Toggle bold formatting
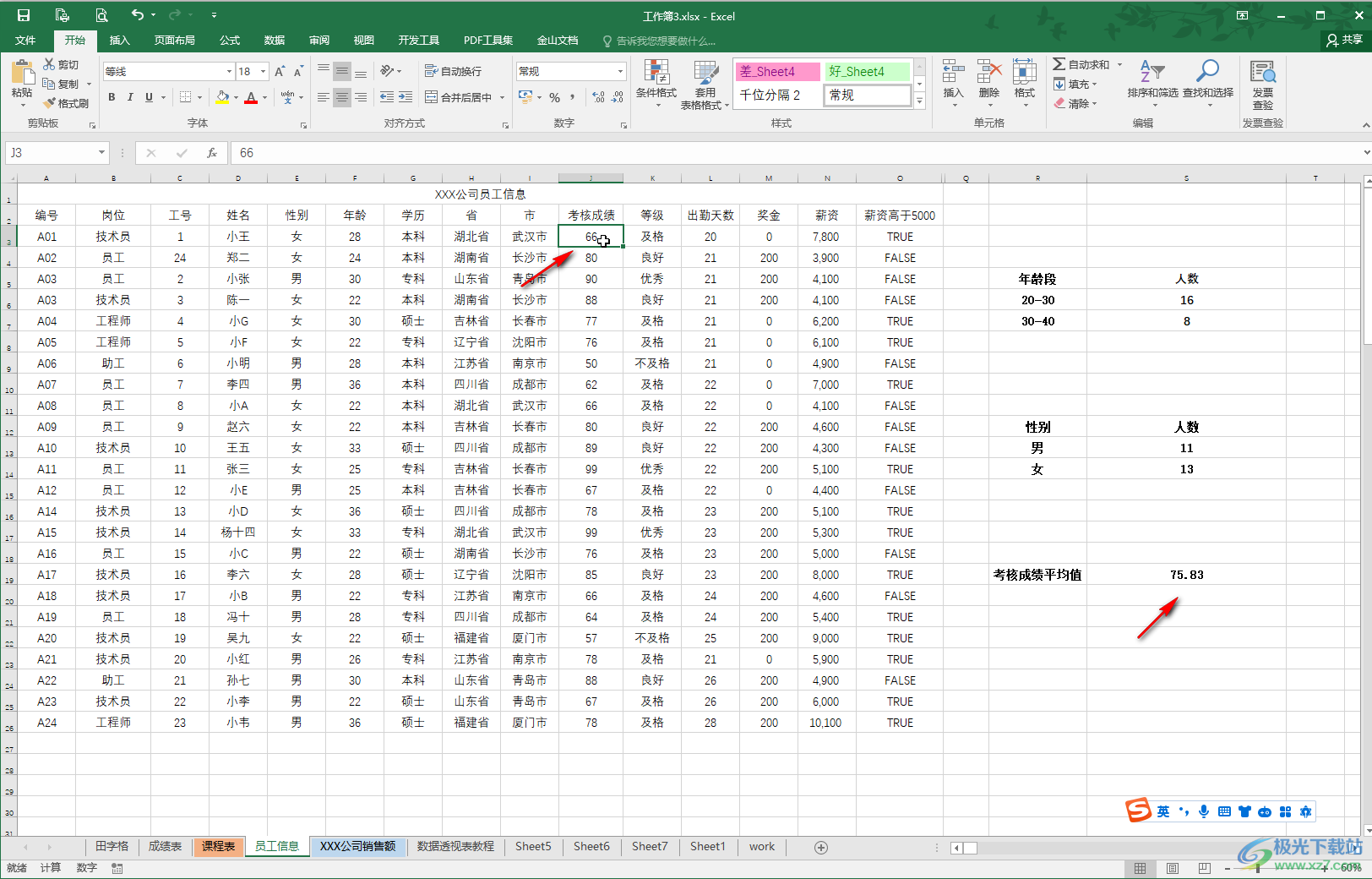1372x879 pixels. (112, 98)
